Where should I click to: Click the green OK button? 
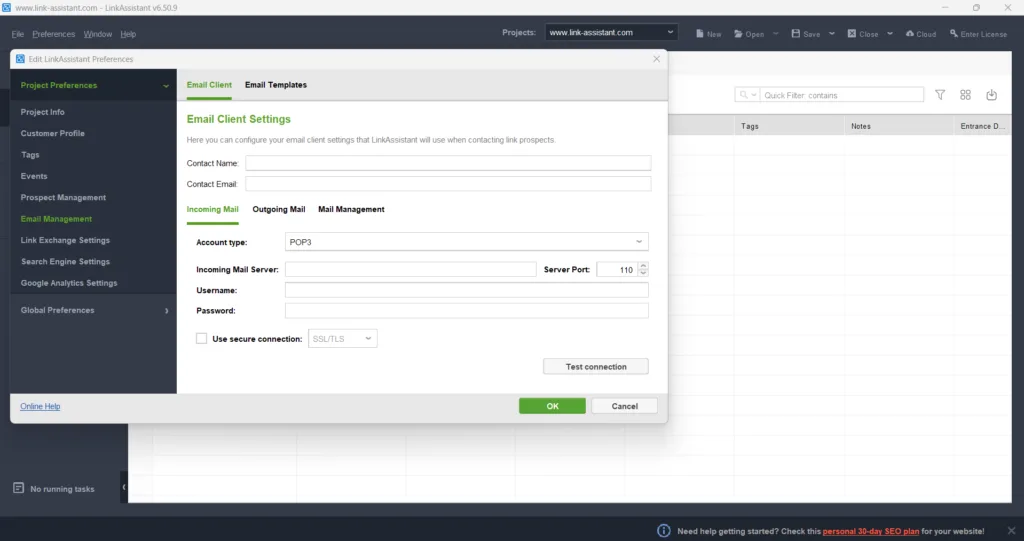(552, 406)
